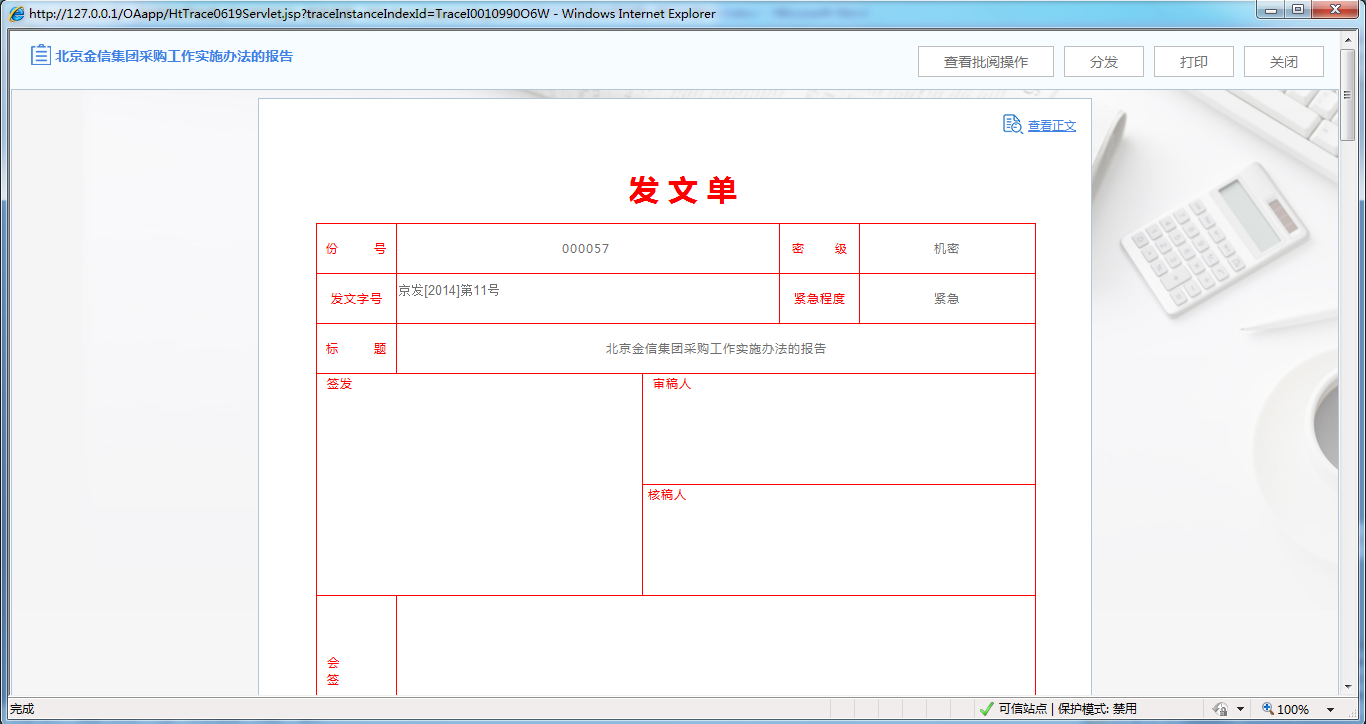The width and height of the screenshot is (1366, 724).
Task: Open the document body via 查看正文 link
Action: coord(1050,125)
